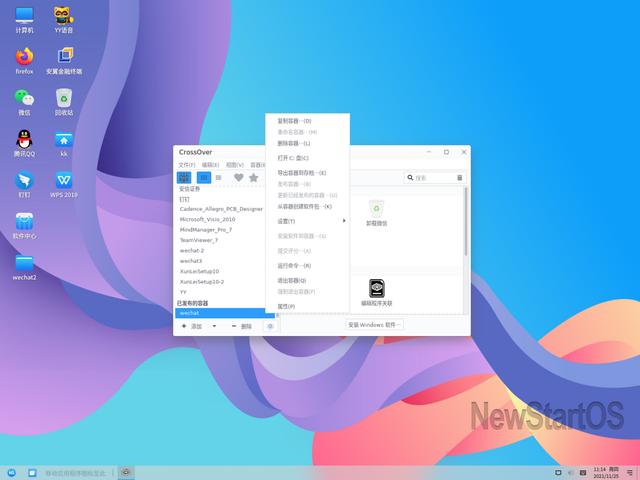The width and height of the screenshot is (640, 480).
Task: Click the input method tray icon
Action: [583, 473]
